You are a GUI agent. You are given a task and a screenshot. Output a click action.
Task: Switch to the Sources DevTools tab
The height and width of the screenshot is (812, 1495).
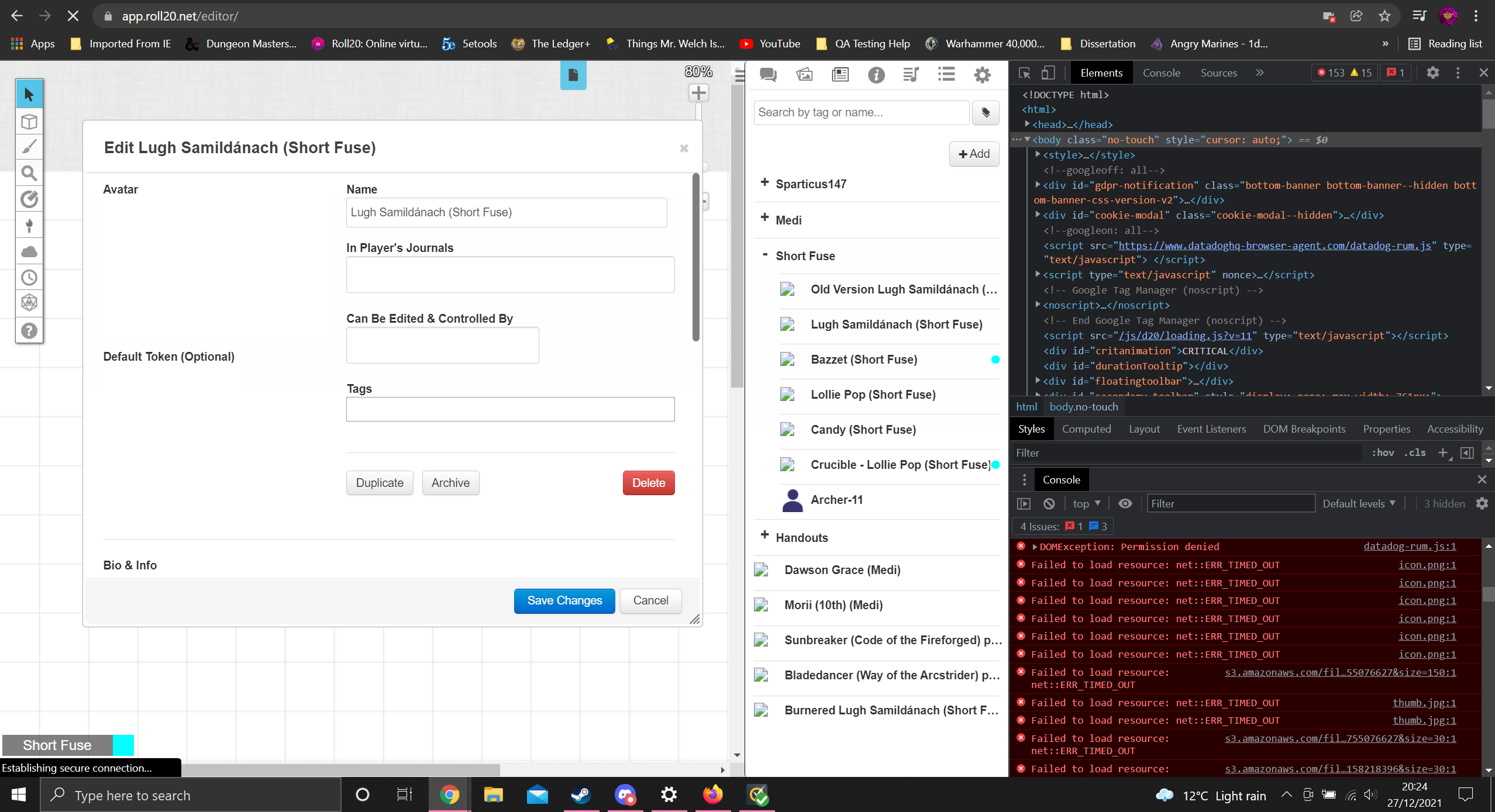(x=1219, y=72)
